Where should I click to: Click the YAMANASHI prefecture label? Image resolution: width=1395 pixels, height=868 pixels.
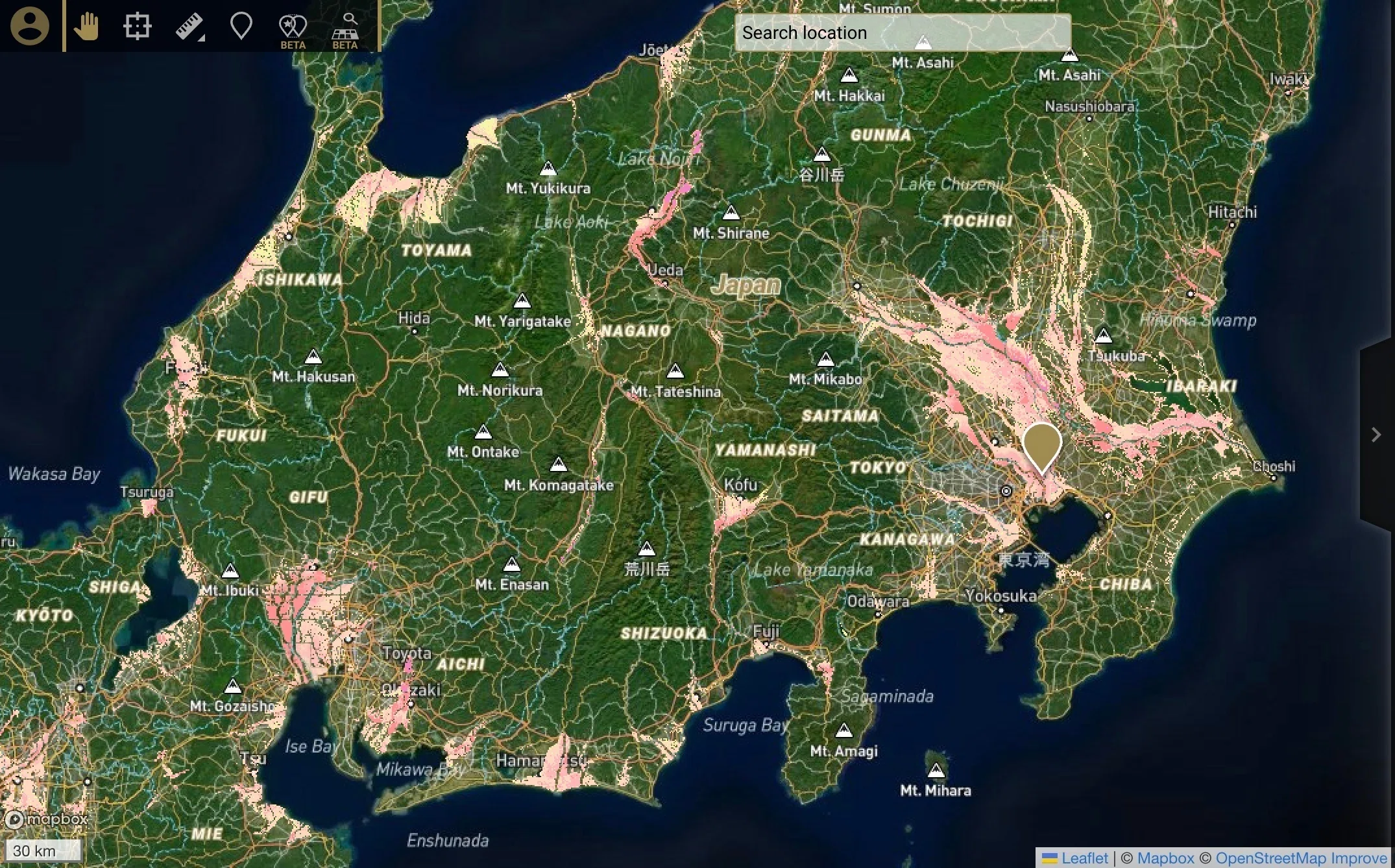coord(765,450)
